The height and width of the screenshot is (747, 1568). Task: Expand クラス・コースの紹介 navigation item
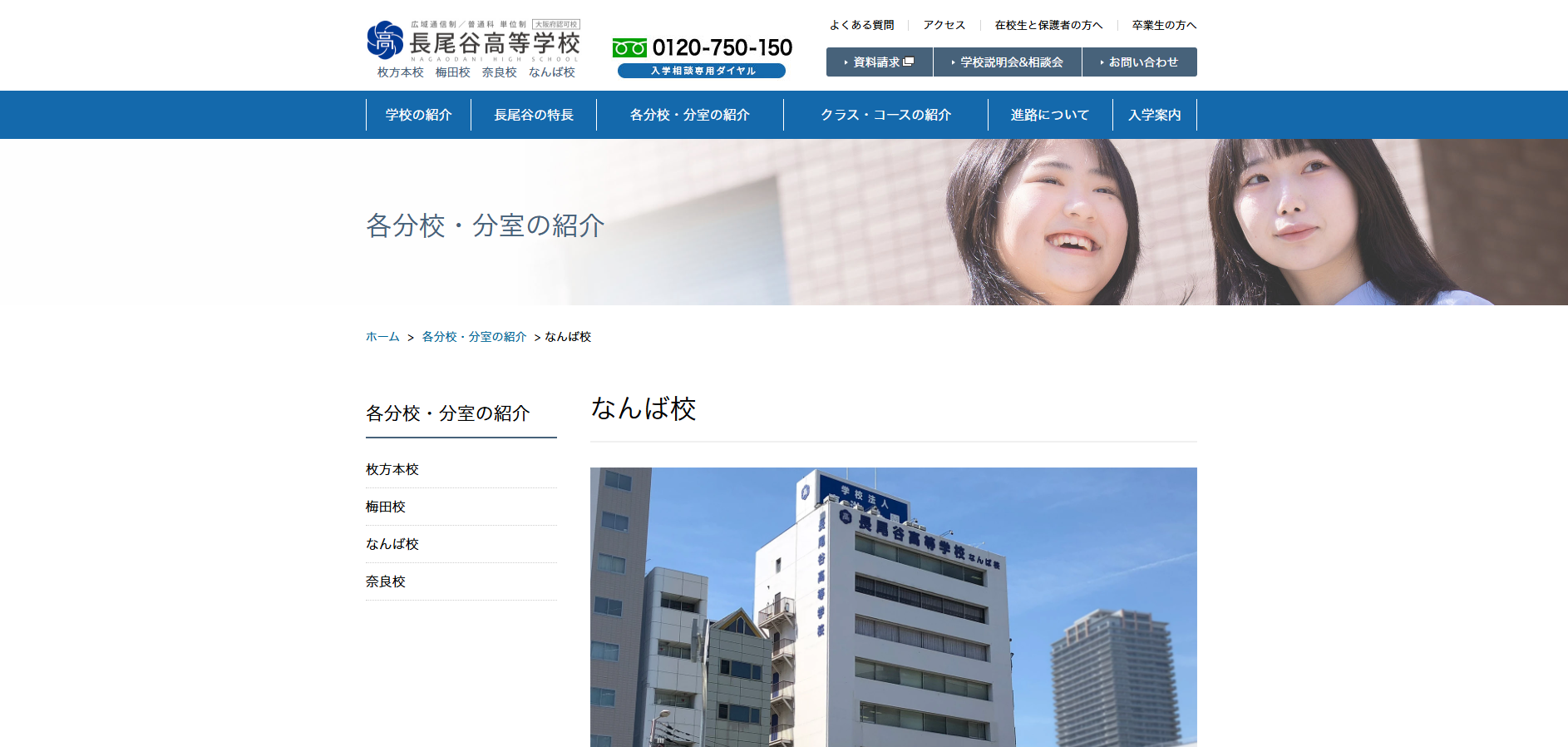(885, 115)
